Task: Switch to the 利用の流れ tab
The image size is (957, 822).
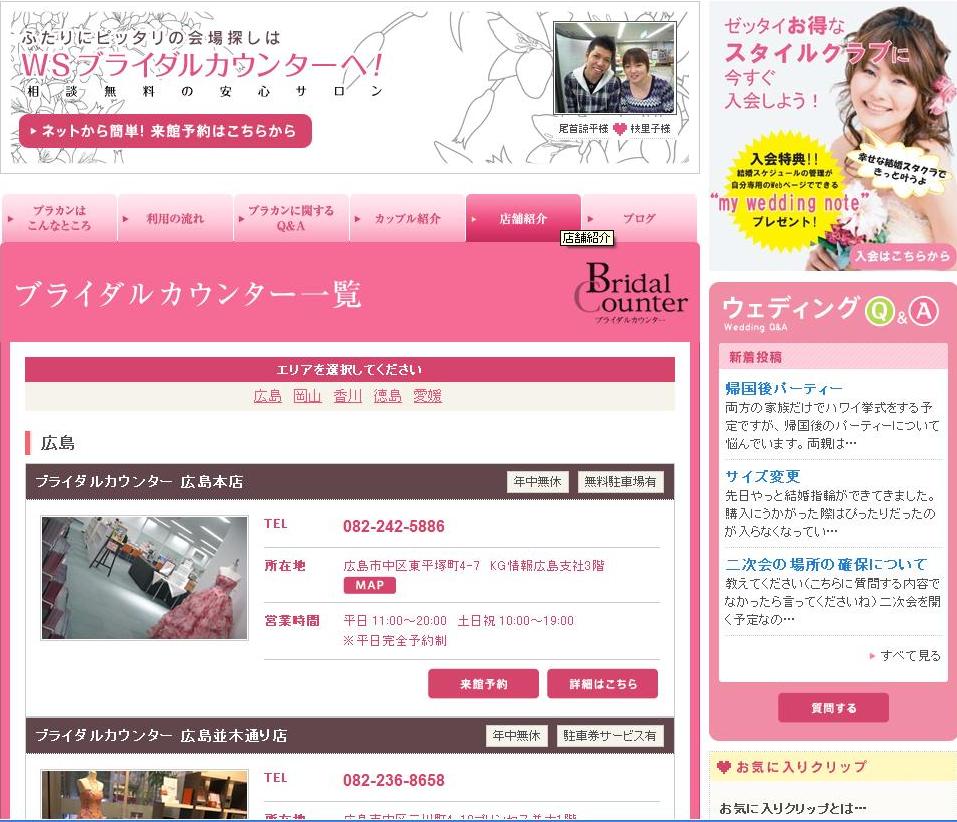Action: (175, 218)
